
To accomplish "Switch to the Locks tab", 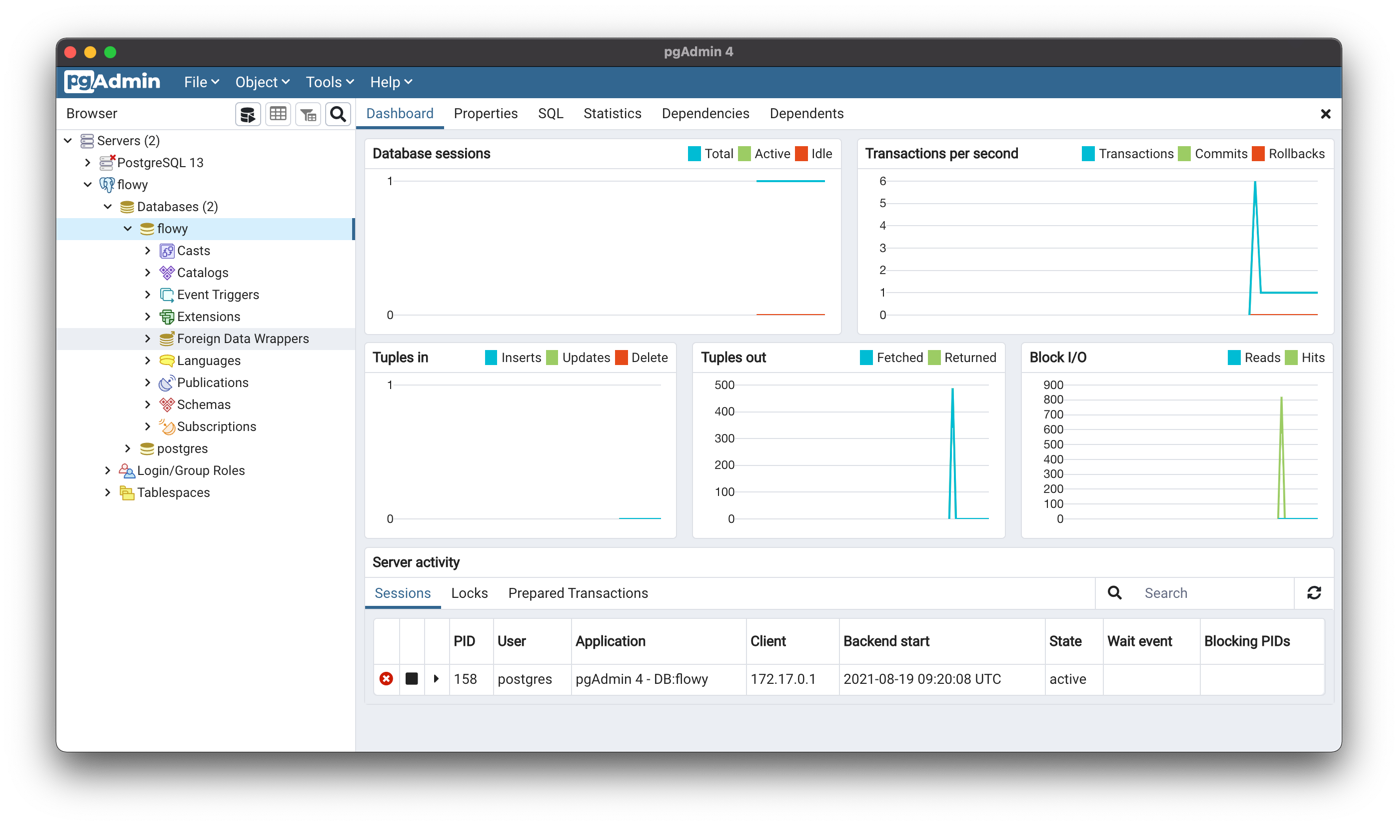I will click(469, 593).
